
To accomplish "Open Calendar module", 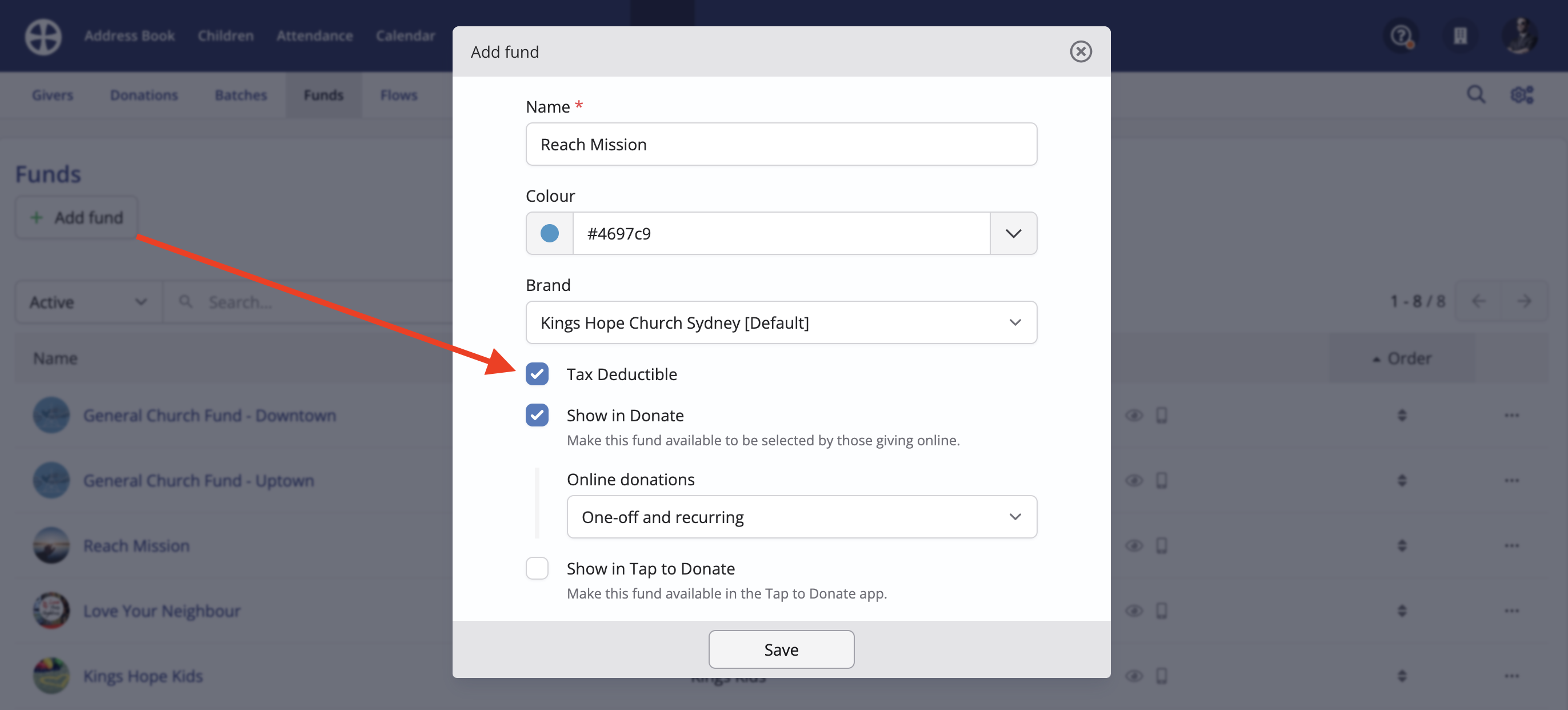I will 405,36.
